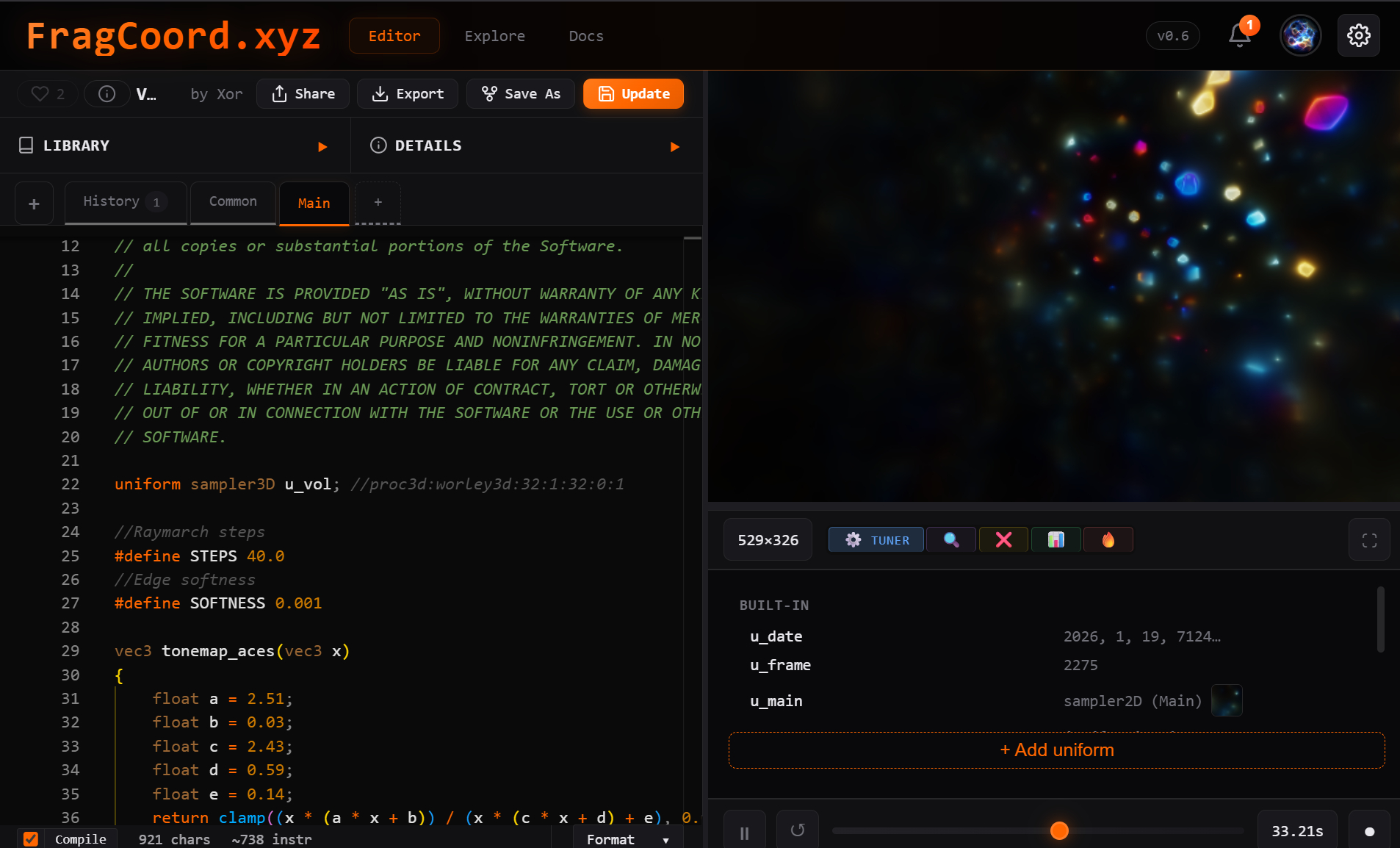The height and width of the screenshot is (848, 1400).
Task: Switch to the Common tab
Action: pos(233,202)
